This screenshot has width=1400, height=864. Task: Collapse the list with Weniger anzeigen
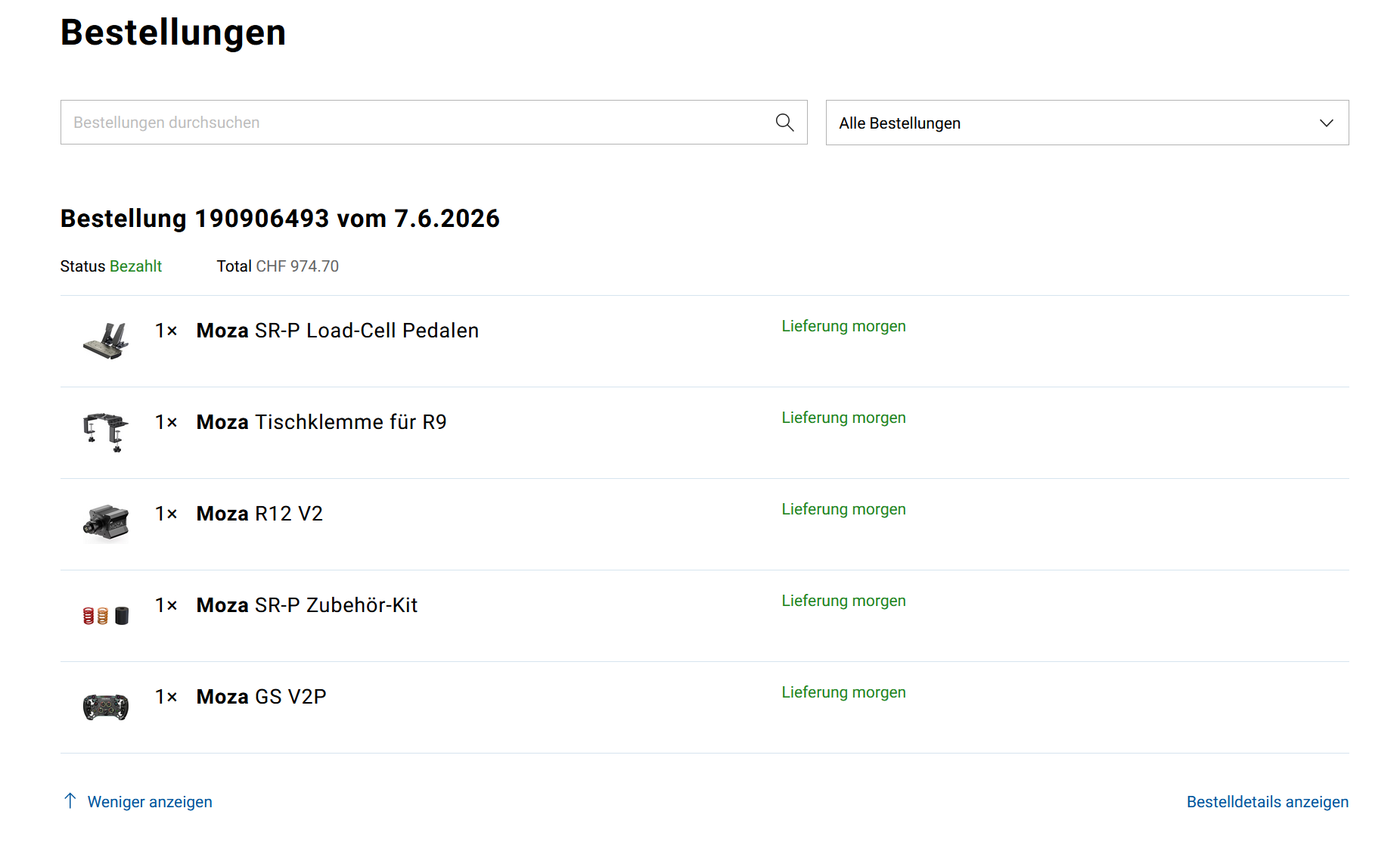tap(150, 802)
